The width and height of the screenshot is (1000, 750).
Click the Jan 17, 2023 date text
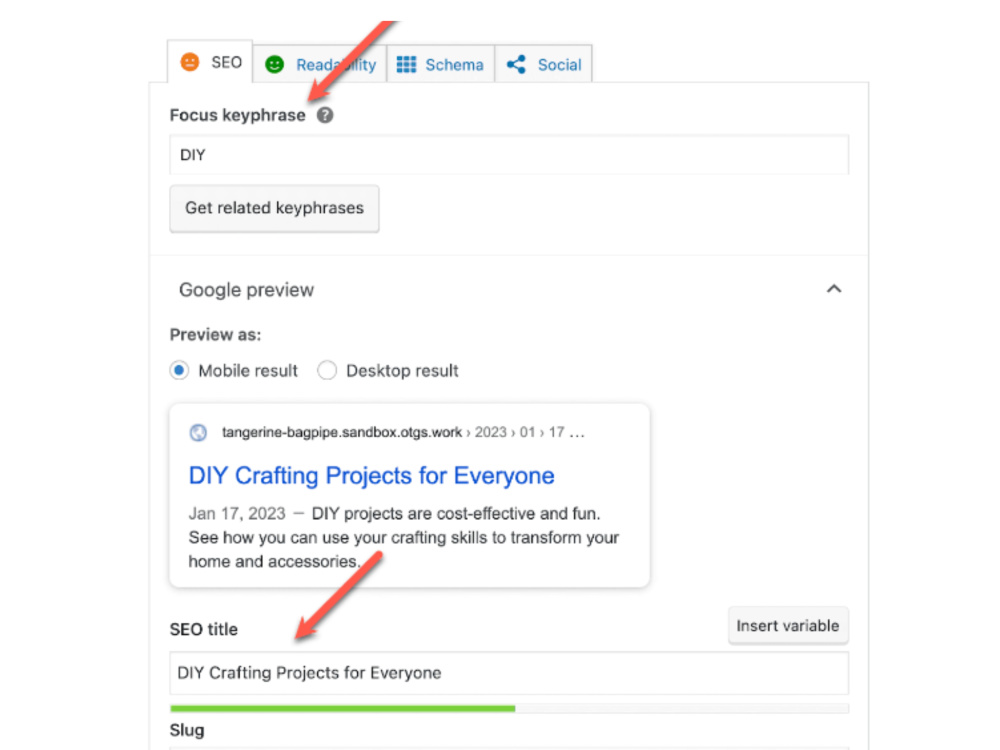pyautogui.click(x=237, y=513)
